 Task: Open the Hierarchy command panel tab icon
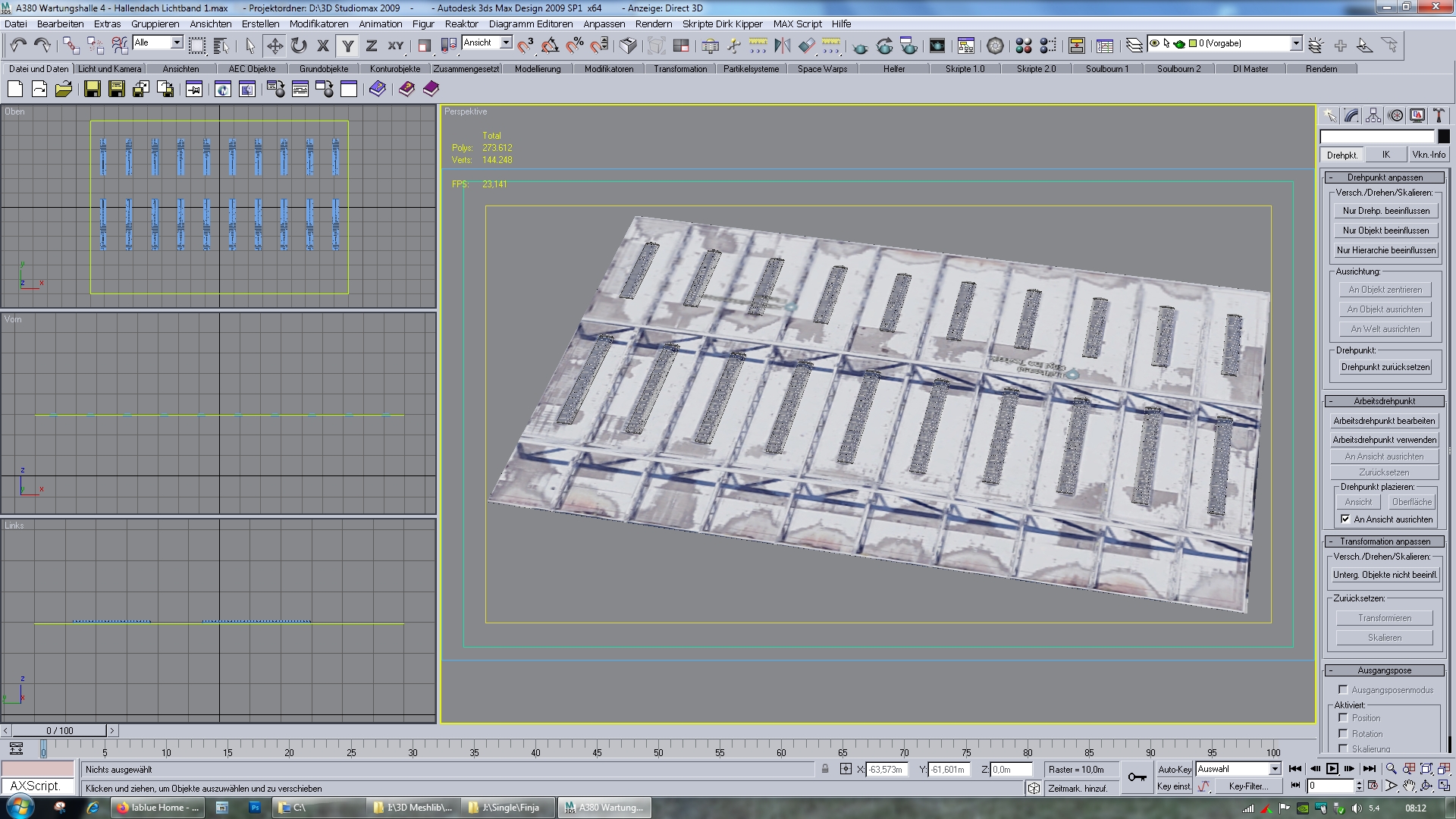[x=1373, y=115]
